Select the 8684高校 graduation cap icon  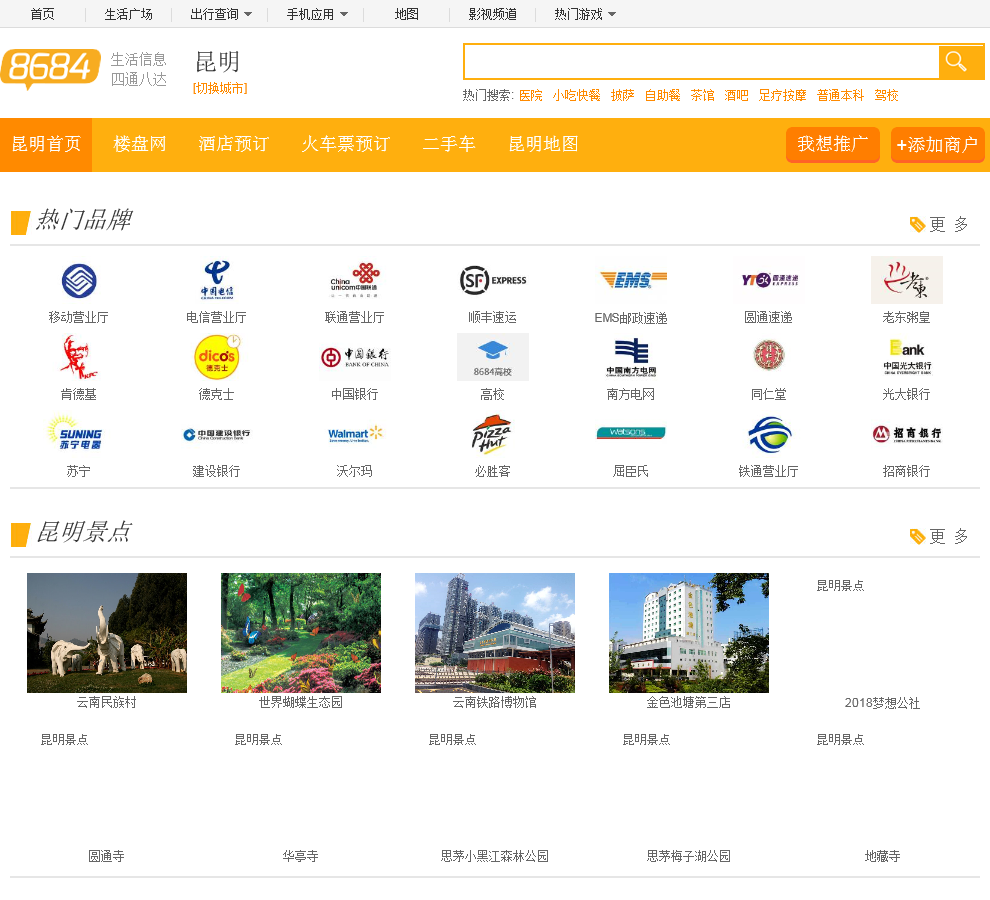(492, 357)
